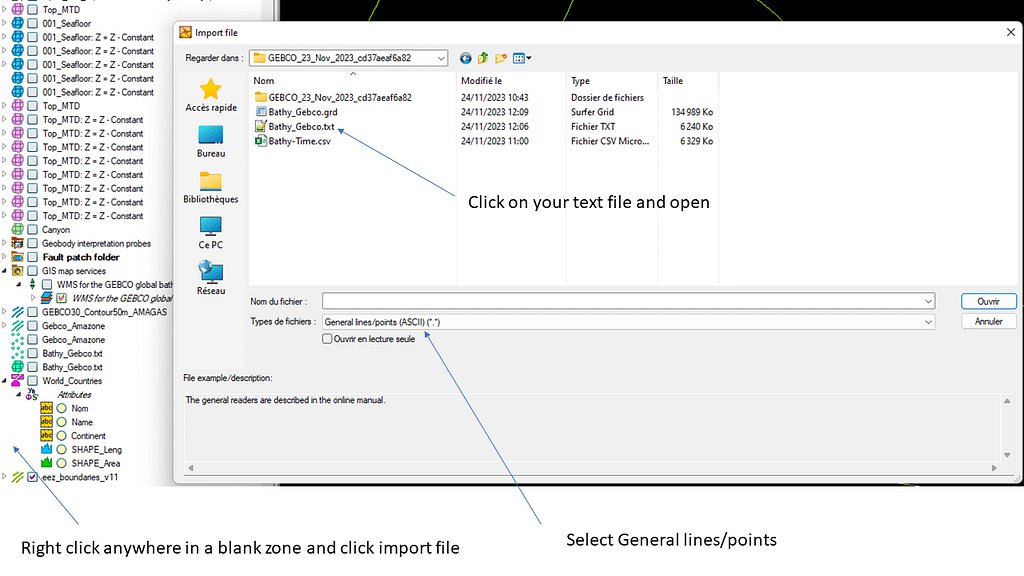The image size is (1024, 576).
Task: Click the Annuler button
Action: pos(988,322)
